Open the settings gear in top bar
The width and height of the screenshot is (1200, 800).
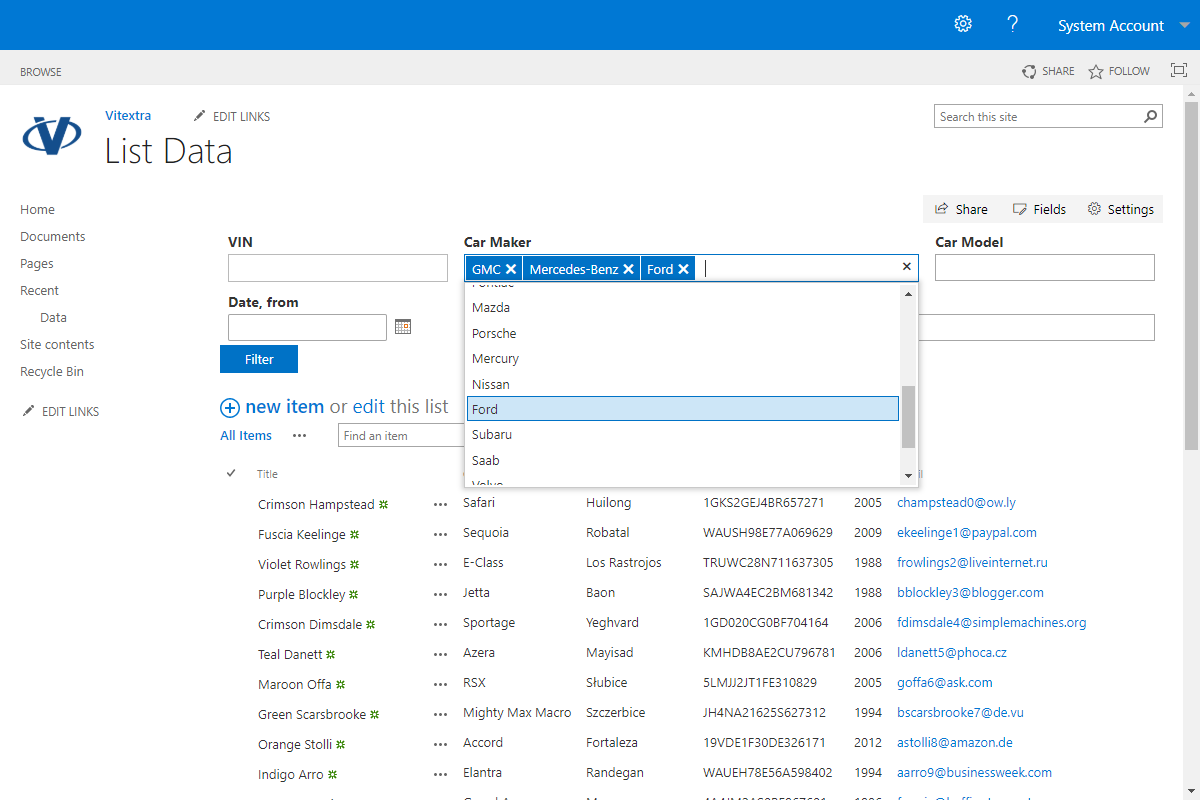(x=963, y=24)
